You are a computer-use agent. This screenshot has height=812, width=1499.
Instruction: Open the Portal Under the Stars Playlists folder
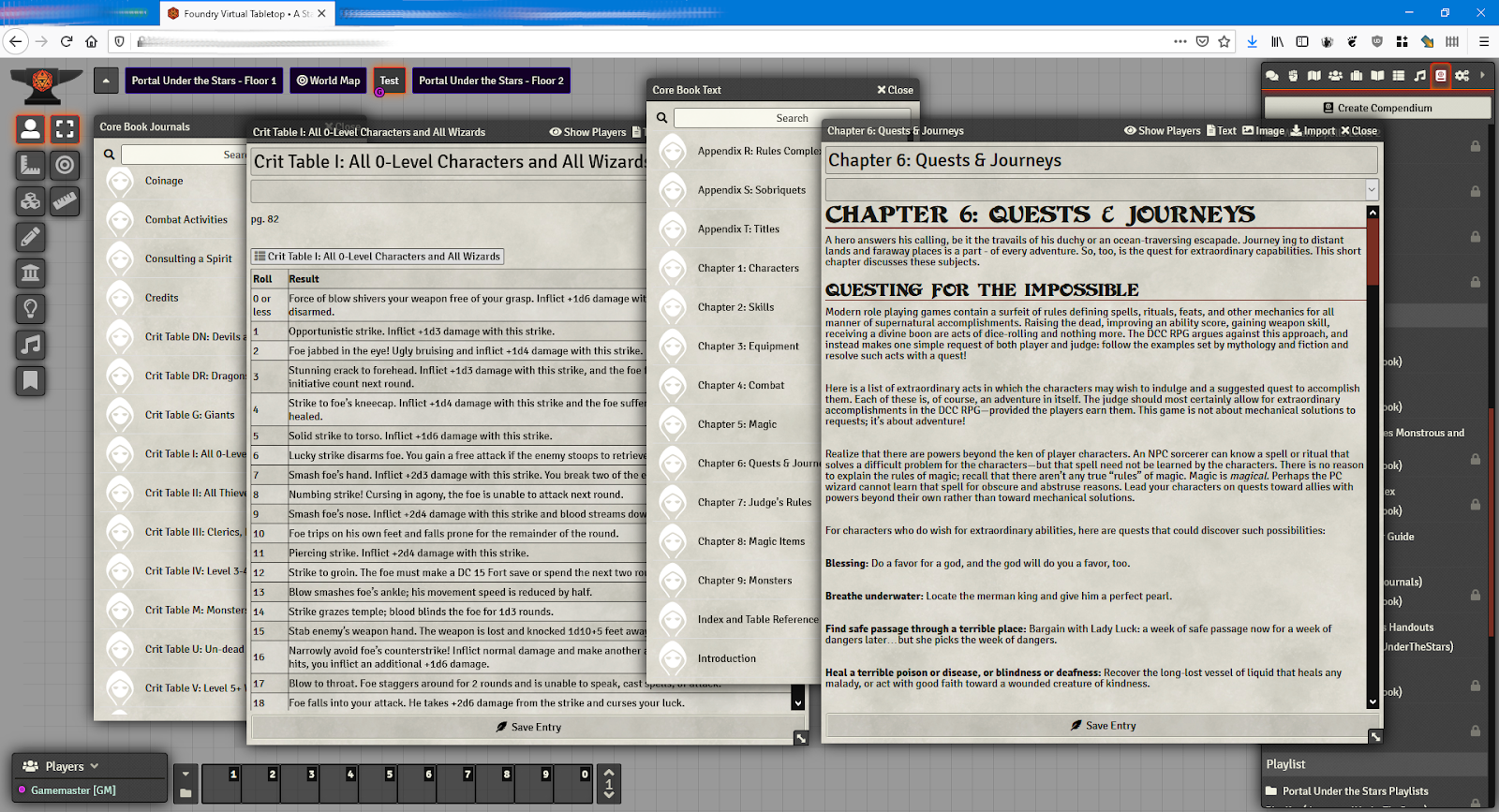click(x=1355, y=791)
